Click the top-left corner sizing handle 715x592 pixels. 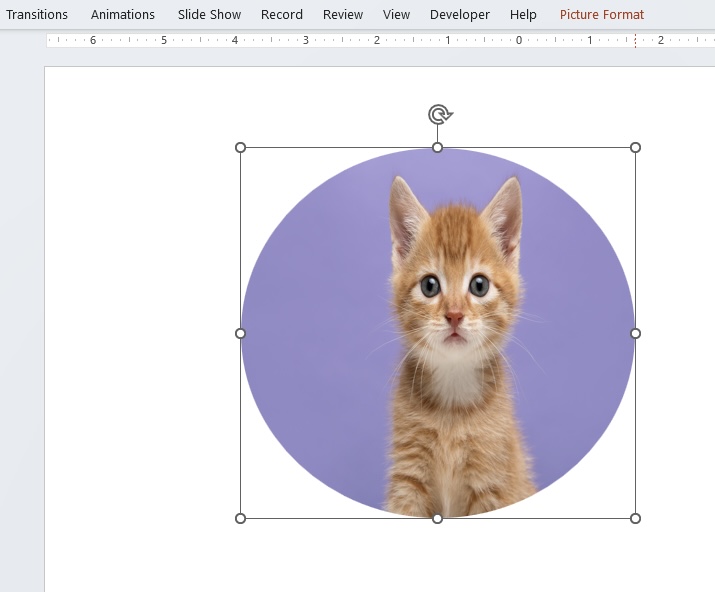point(240,147)
